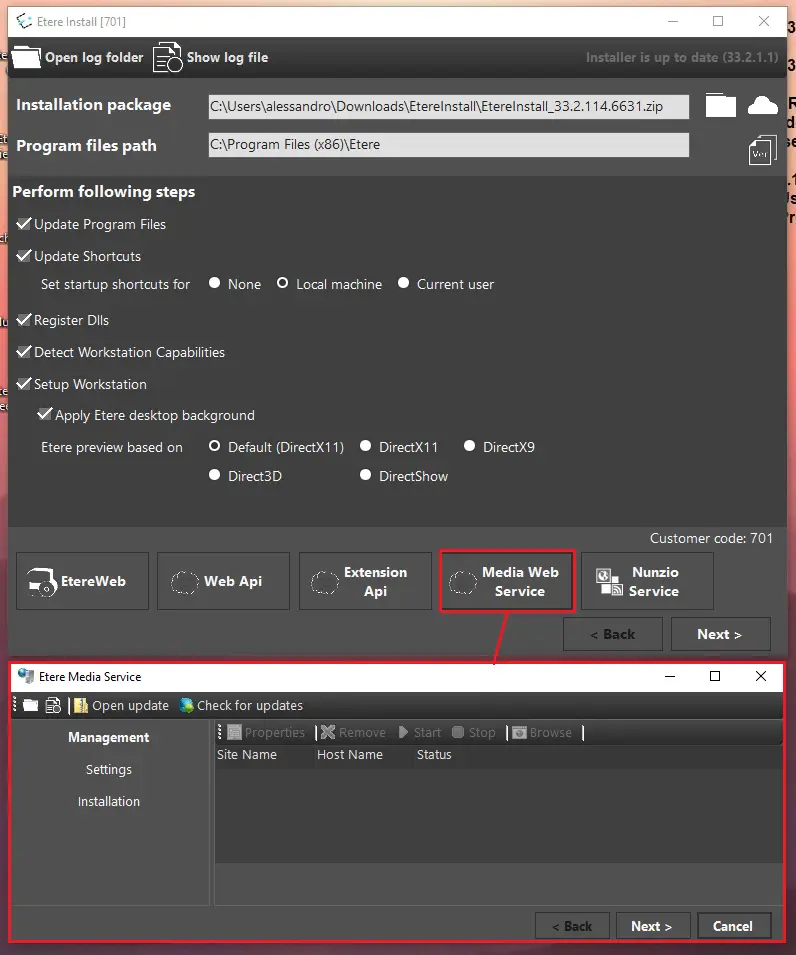Switch to Settings section in Media Service
The width and height of the screenshot is (796, 955).
point(109,770)
